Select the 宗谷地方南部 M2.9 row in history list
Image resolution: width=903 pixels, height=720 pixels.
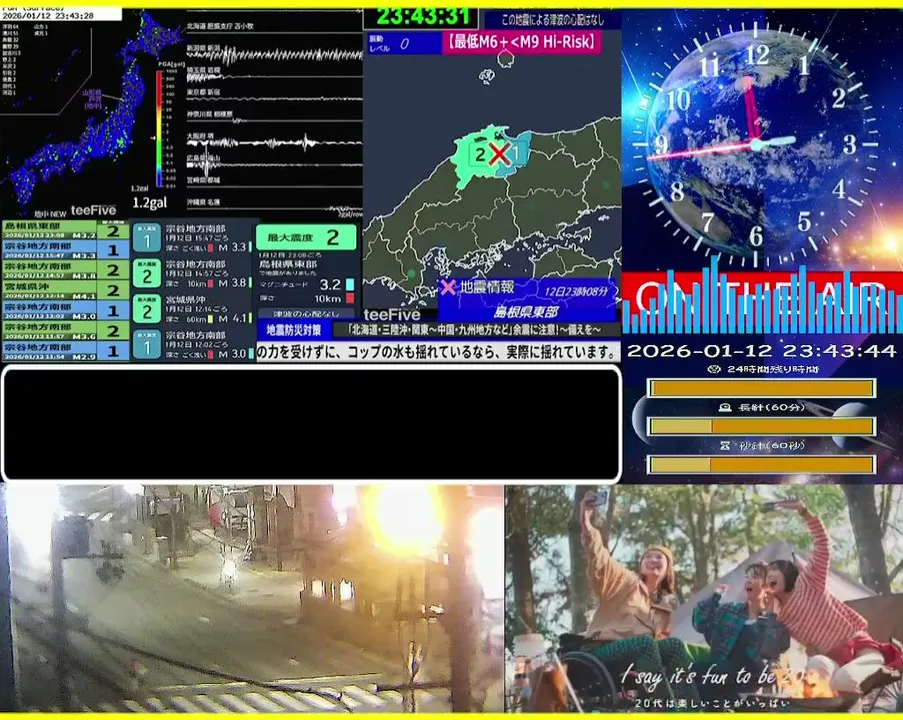pos(66,351)
